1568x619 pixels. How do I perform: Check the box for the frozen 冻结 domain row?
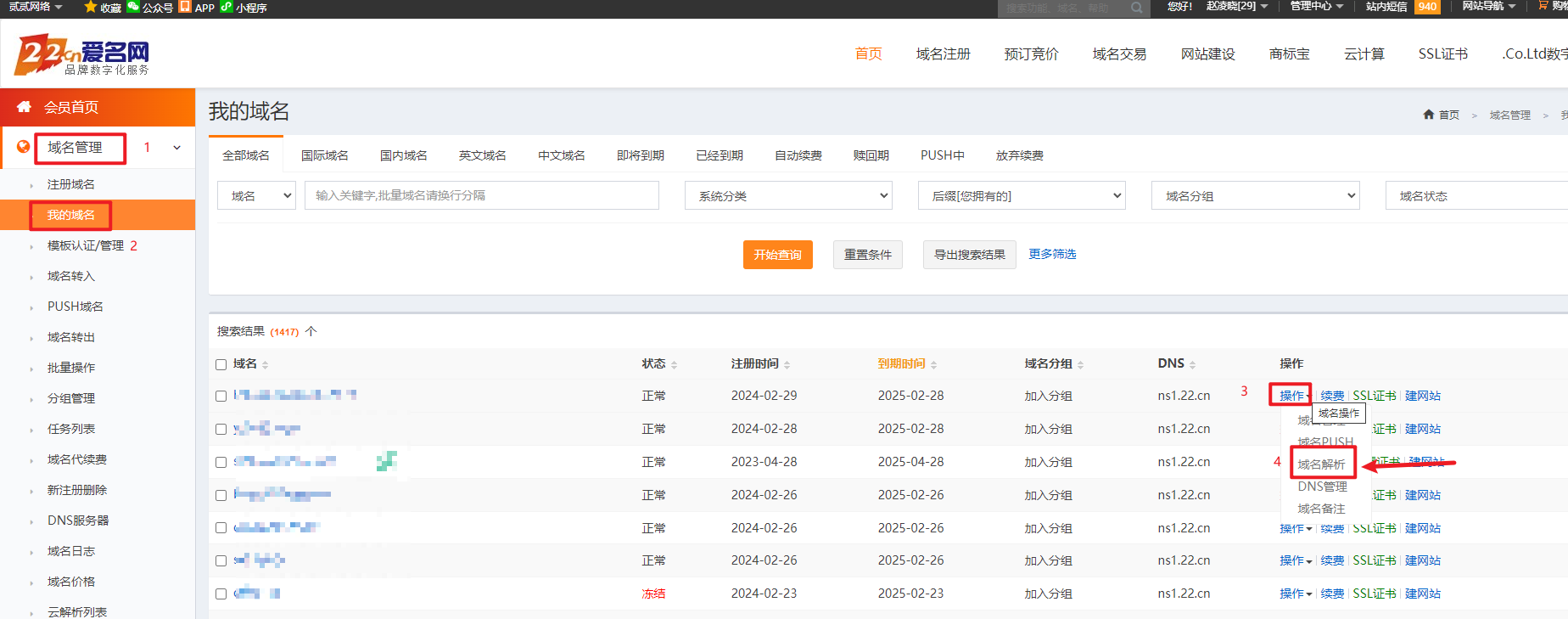tap(221, 594)
